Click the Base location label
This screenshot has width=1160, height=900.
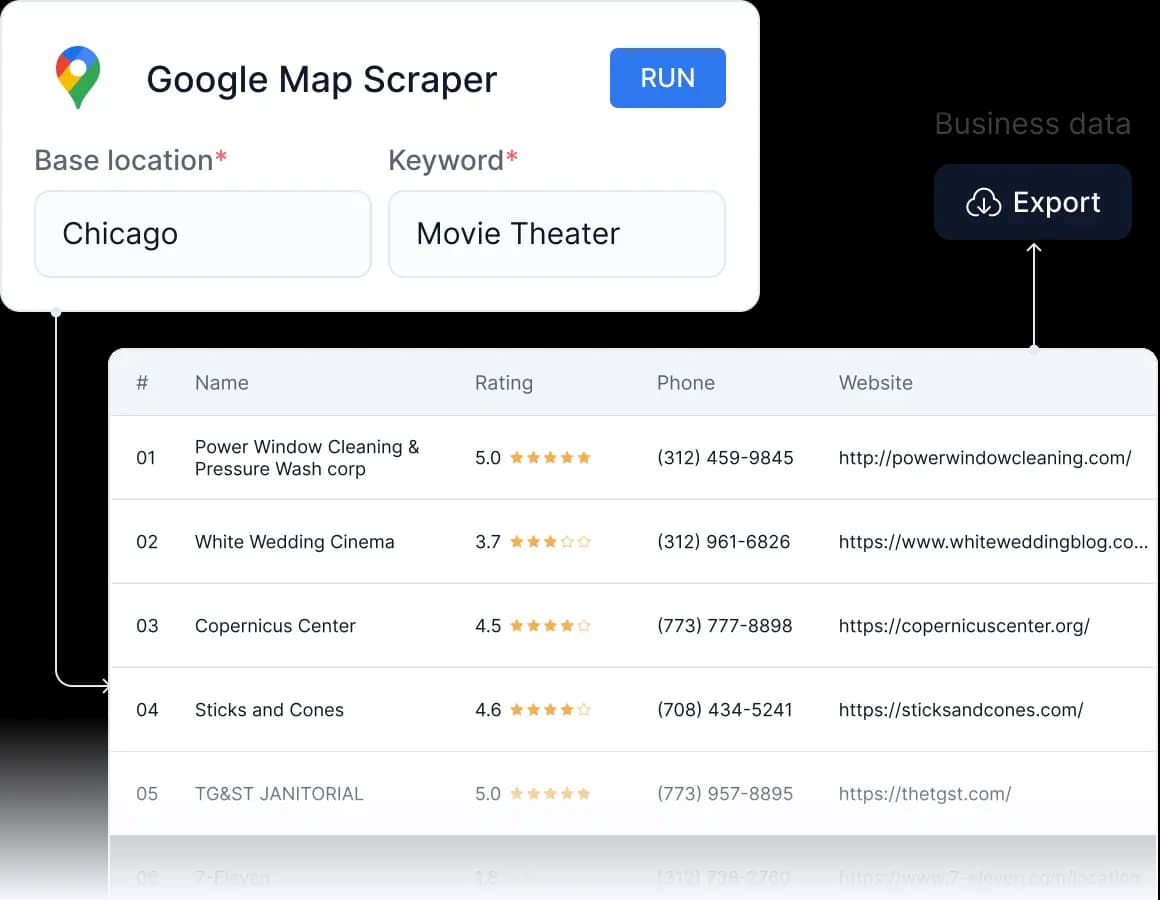coord(130,160)
